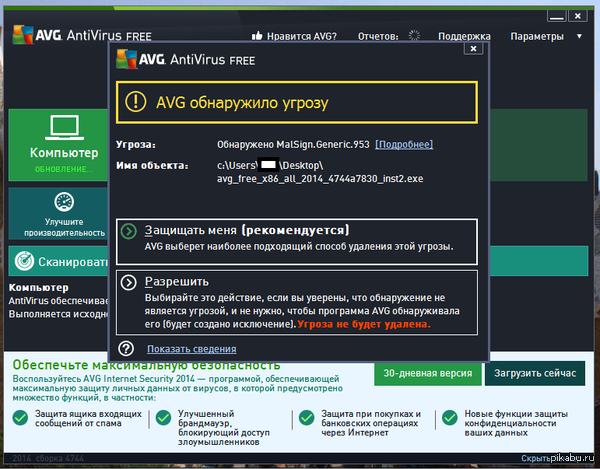
Task: Click green checkmark beside Защита ящика входящих
Action: [20, 418]
